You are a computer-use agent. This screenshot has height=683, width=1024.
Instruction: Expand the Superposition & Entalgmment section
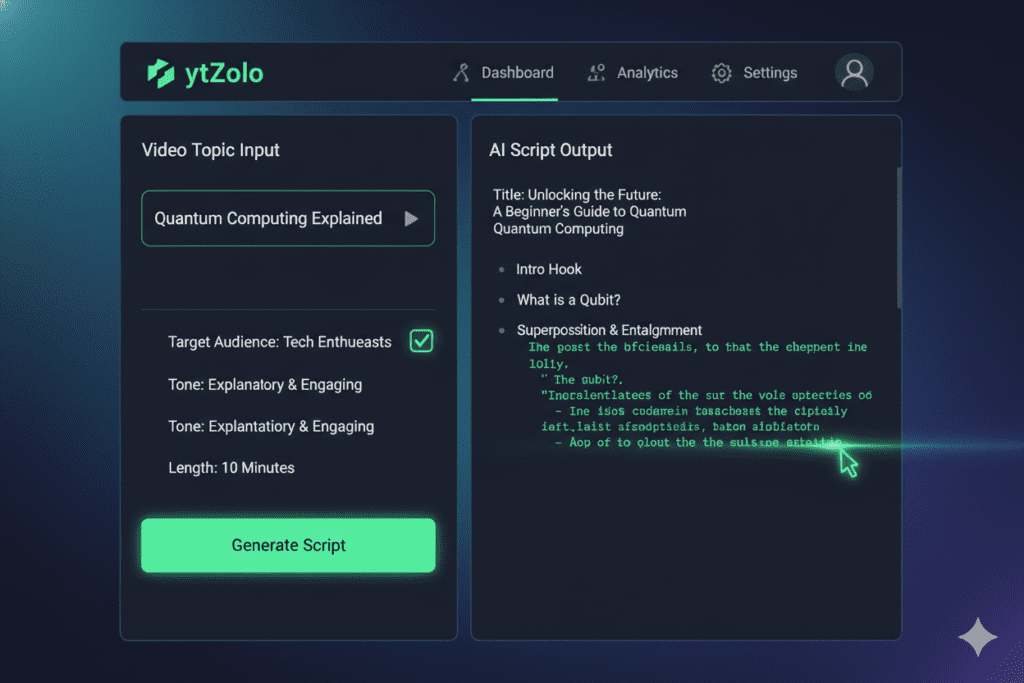[609, 330]
